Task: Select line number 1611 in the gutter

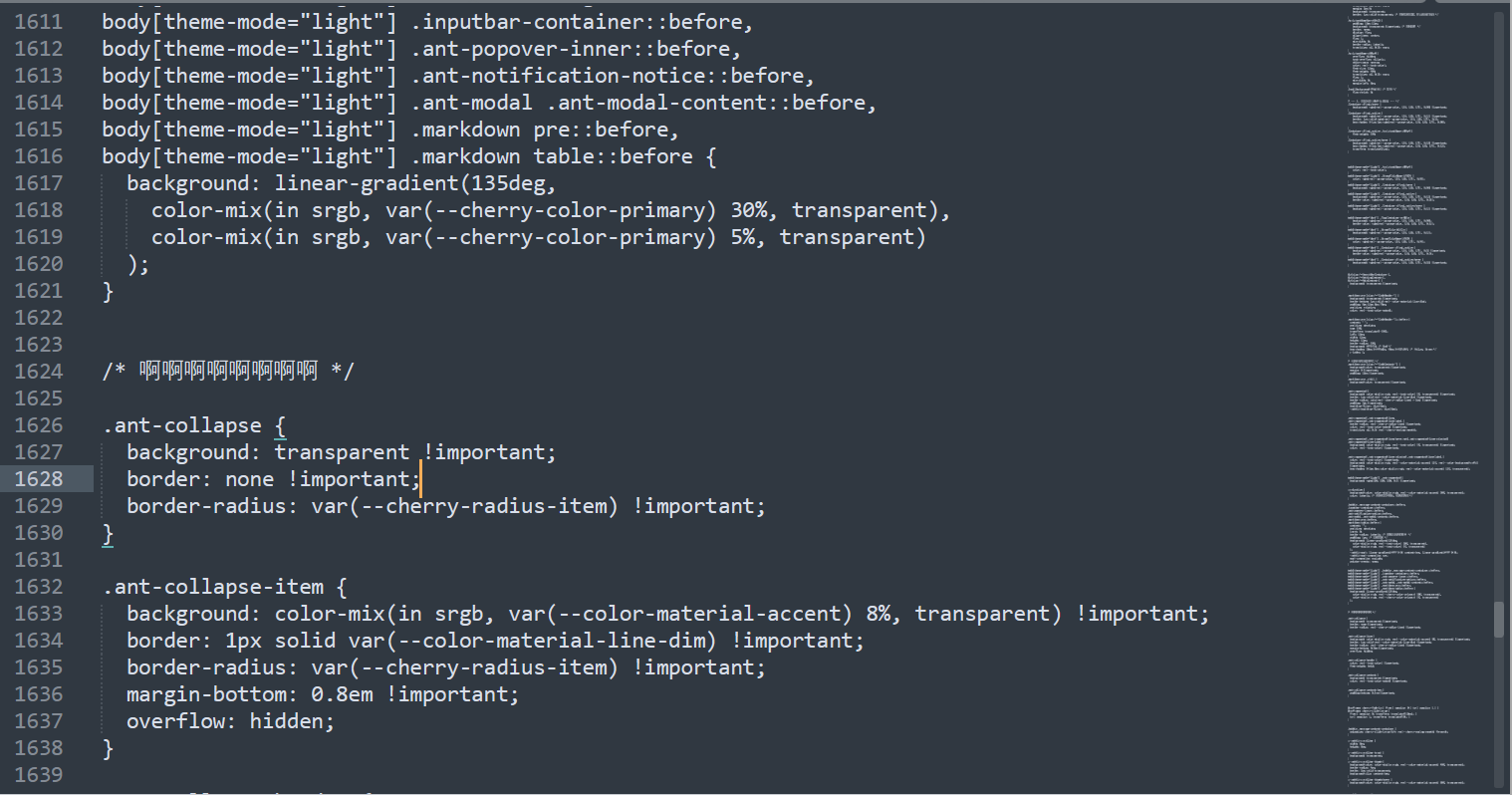Action: (x=39, y=22)
